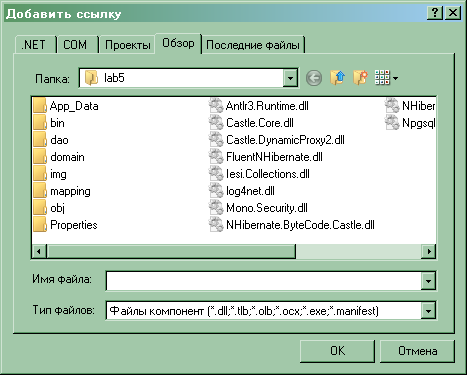Click the Npgsql file icon
Image resolution: width=467 pixels, height=375 pixels.
[x=392, y=123]
